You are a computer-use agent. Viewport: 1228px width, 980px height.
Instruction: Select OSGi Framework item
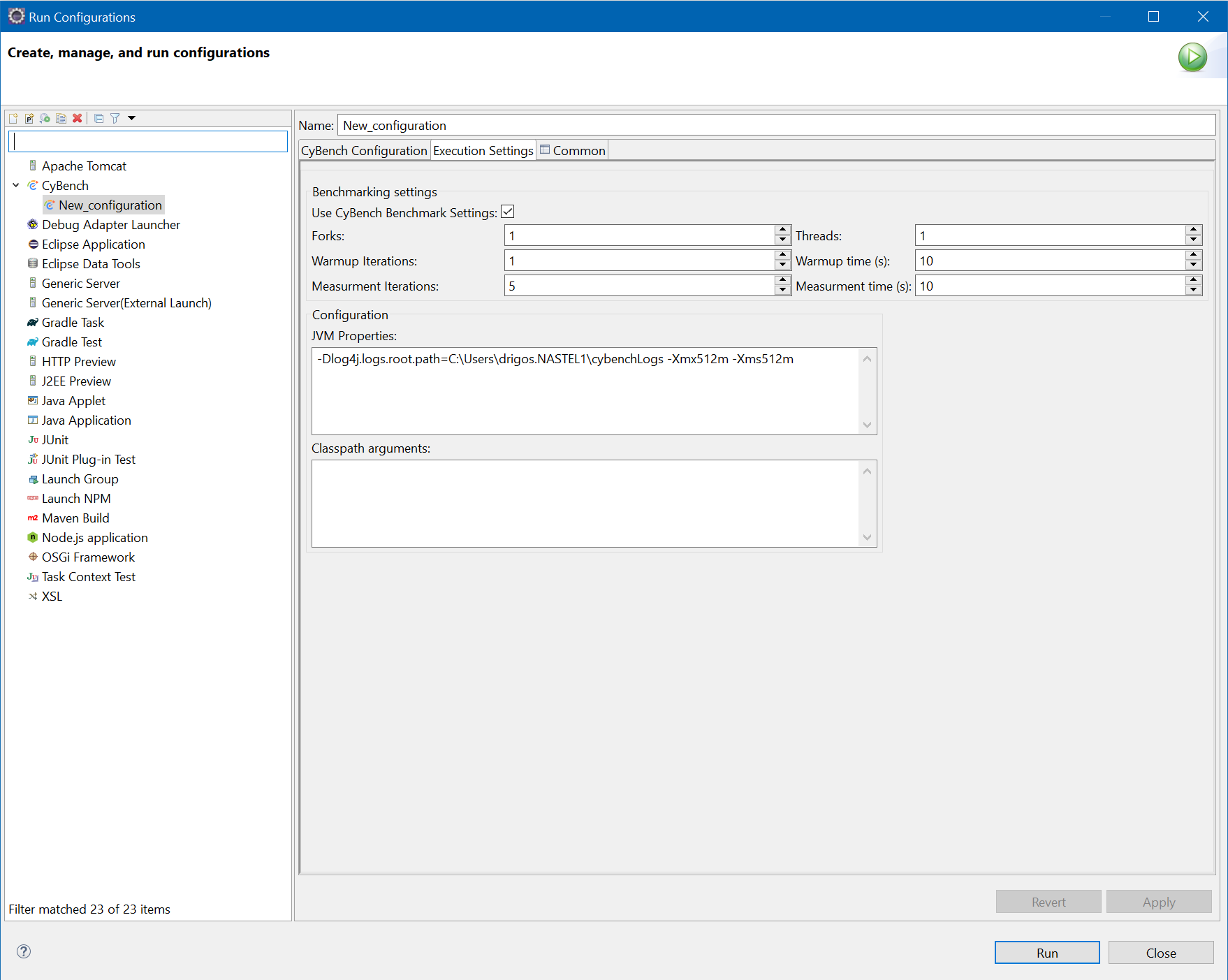[88, 557]
